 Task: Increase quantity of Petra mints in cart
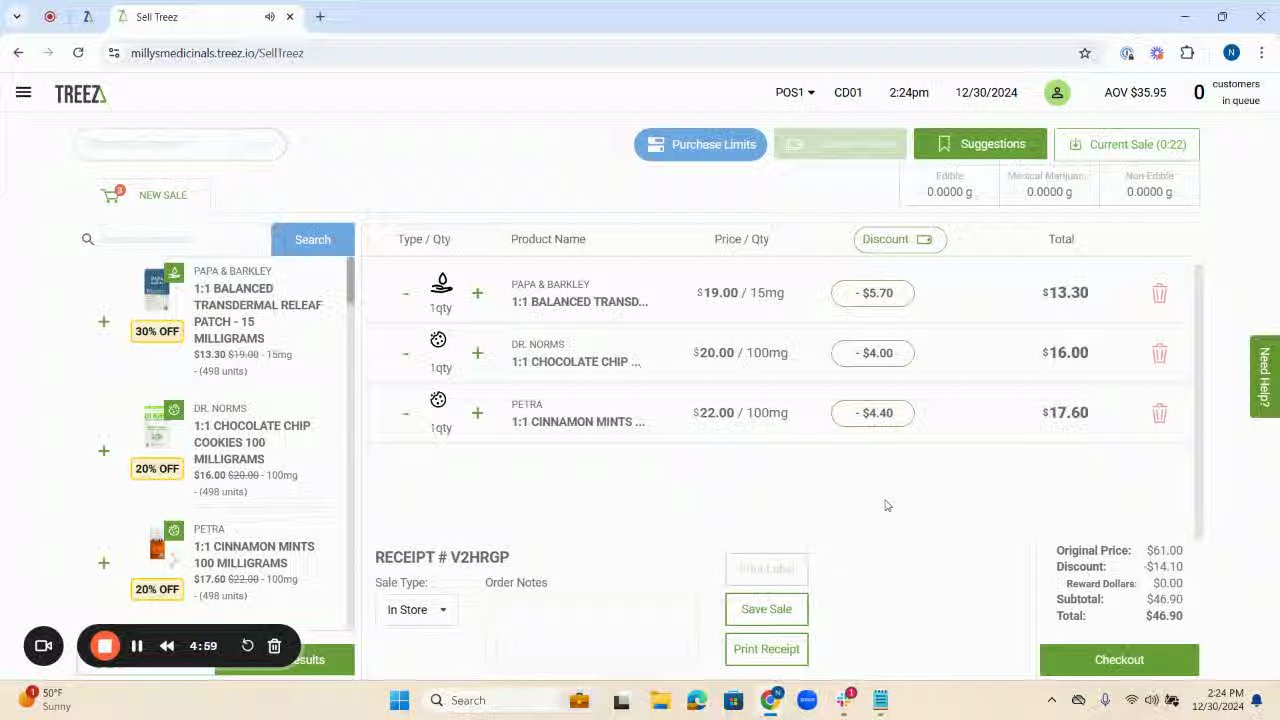pos(477,413)
